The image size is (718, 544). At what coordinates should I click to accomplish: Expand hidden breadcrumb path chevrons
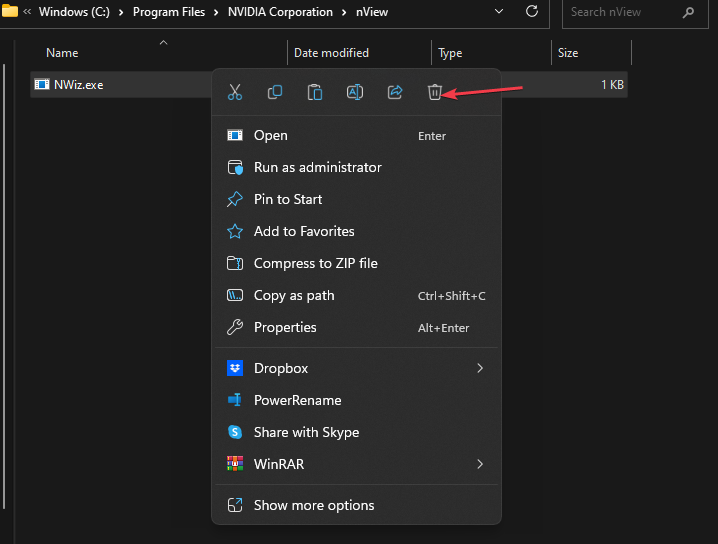click(x=27, y=11)
